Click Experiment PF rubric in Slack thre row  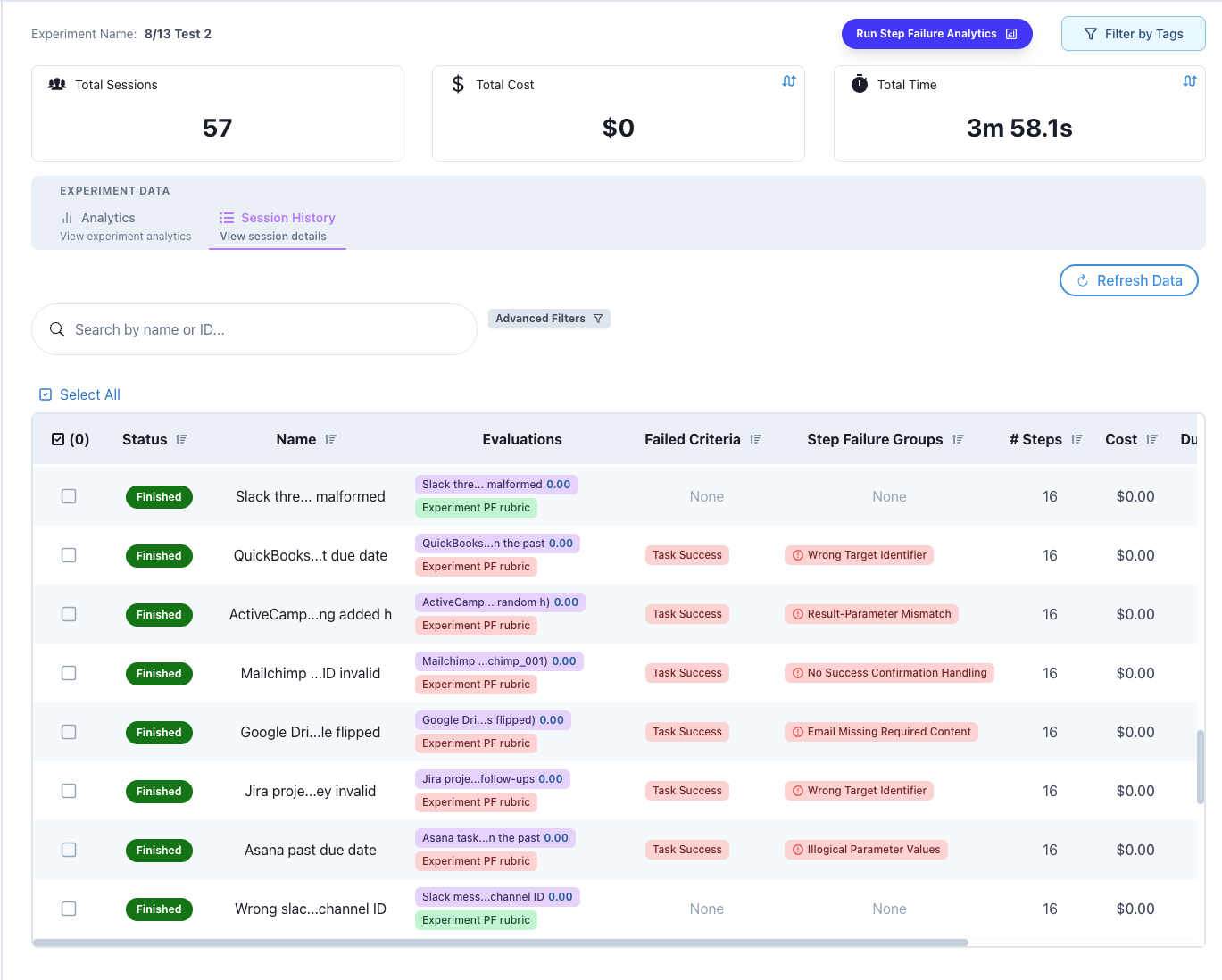pyautogui.click(x=476, y=508)
